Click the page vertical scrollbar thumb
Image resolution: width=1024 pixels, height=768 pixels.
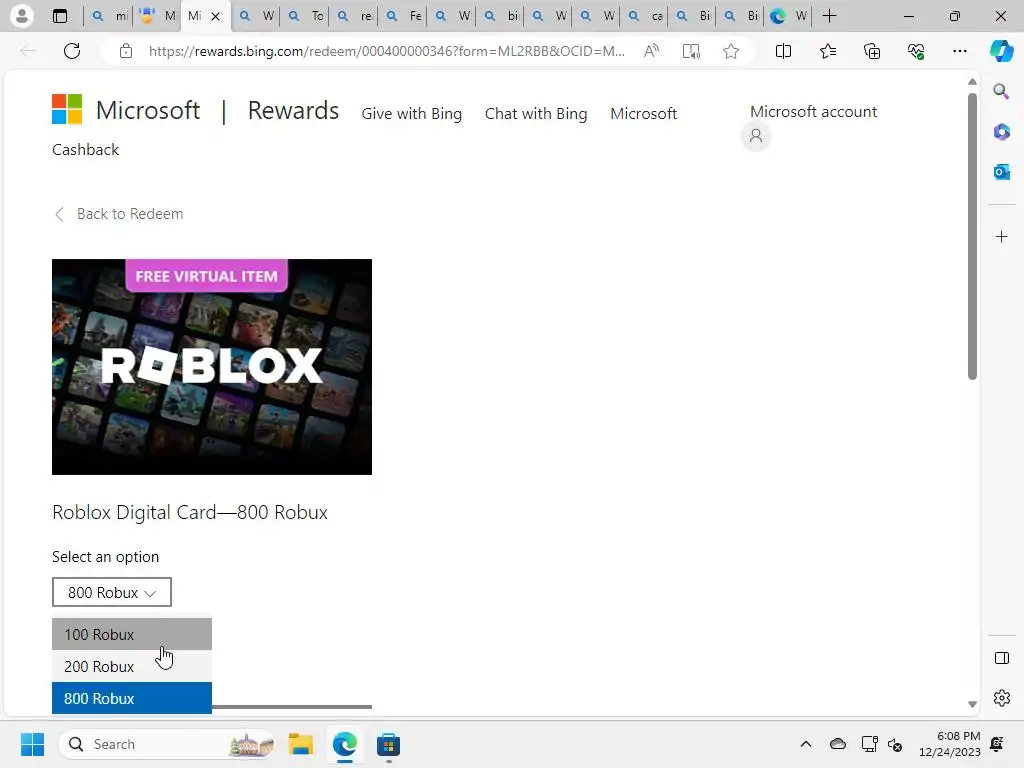click(x=972, y=235)
